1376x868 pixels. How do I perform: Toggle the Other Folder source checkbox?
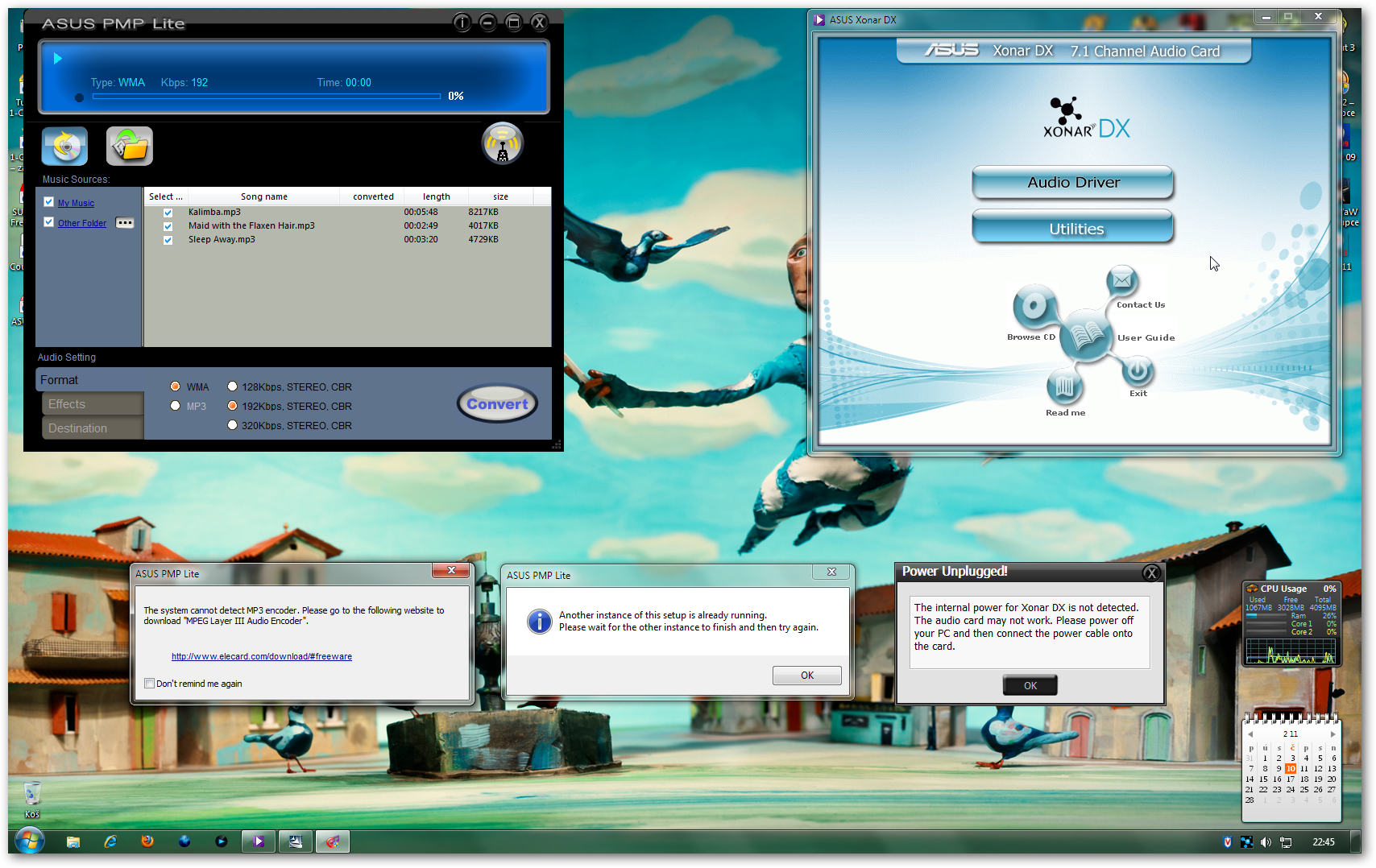(x=49, y=222)
